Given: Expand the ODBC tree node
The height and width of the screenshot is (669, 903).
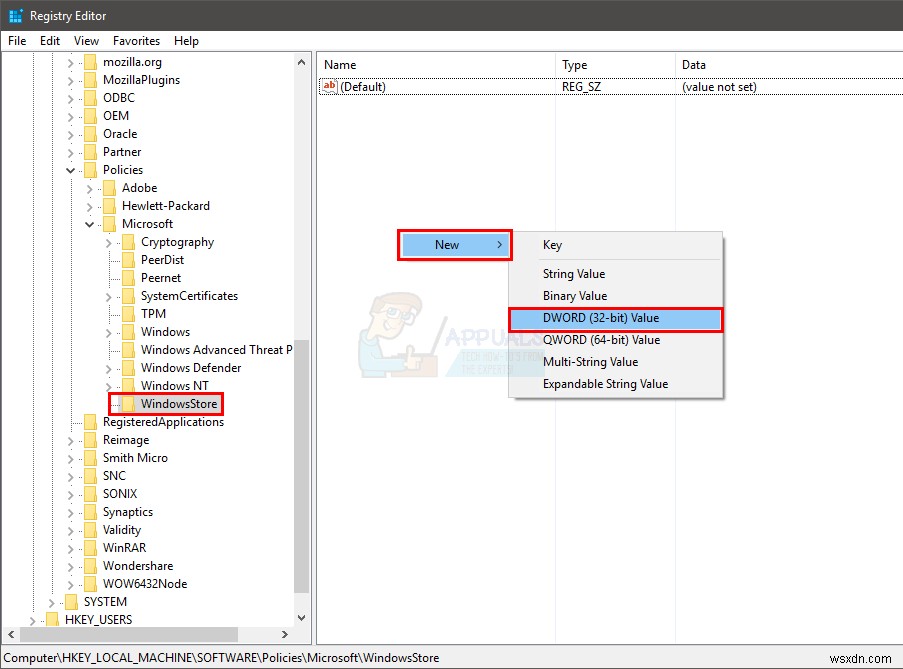Looking at the screenshot, I should pyautogui.click(x=70, y=98).
